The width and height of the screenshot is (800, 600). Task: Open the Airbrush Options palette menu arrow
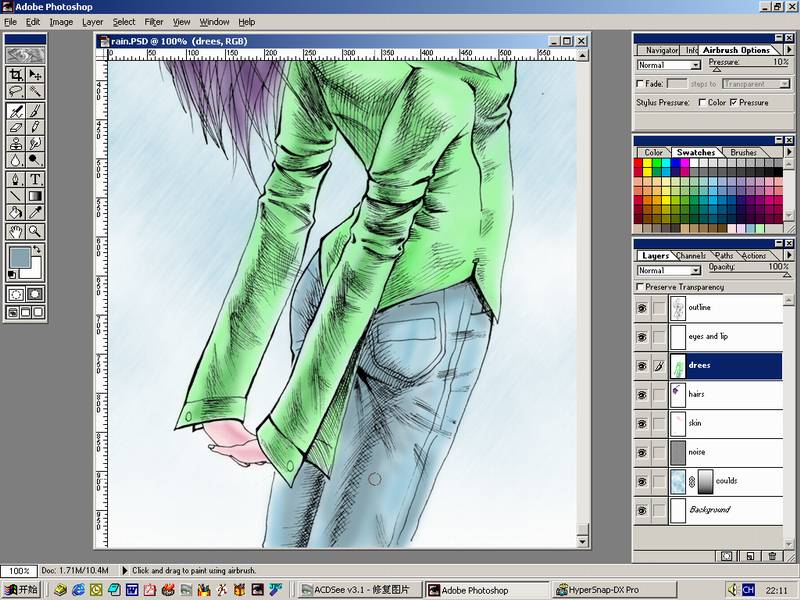[x=789, y=49]
